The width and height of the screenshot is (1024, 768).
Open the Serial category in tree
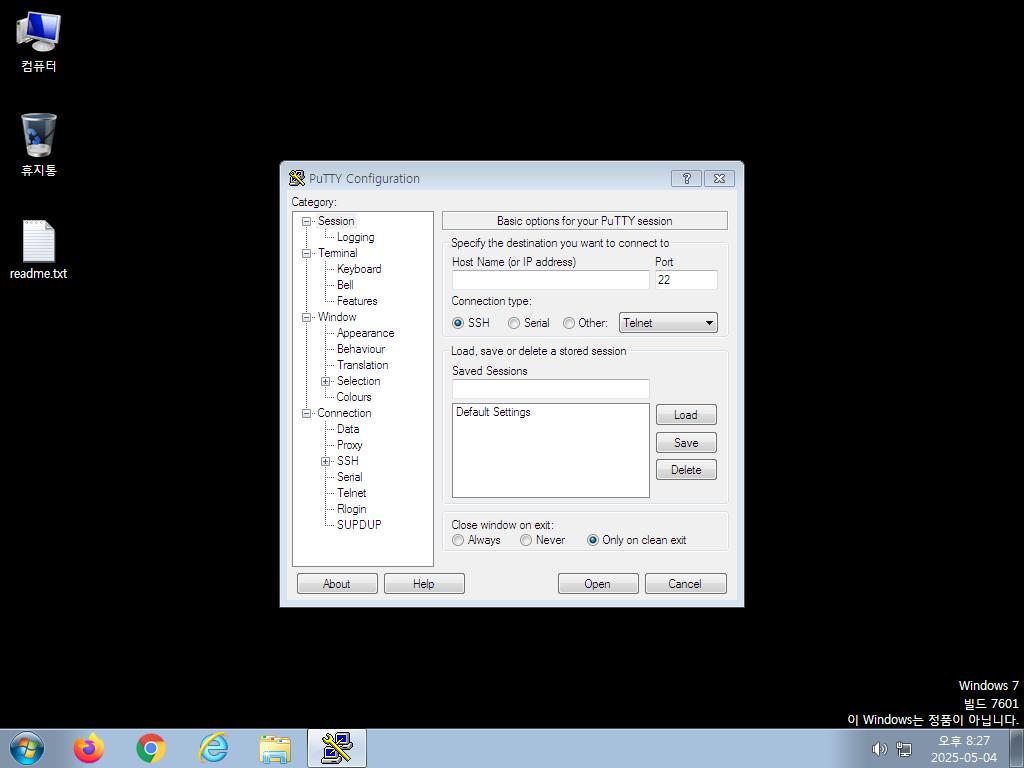pyautogui.click(x=349, y=477)
